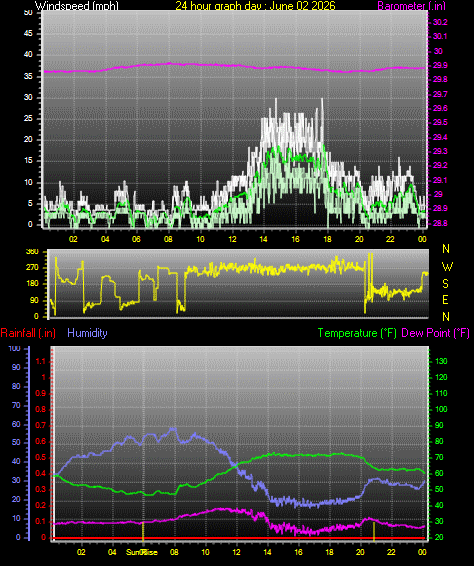Image resolution: width=474 pixels, height=566 pixels.
Task: Click the E wind direction letter
Action: click(445, 300)
